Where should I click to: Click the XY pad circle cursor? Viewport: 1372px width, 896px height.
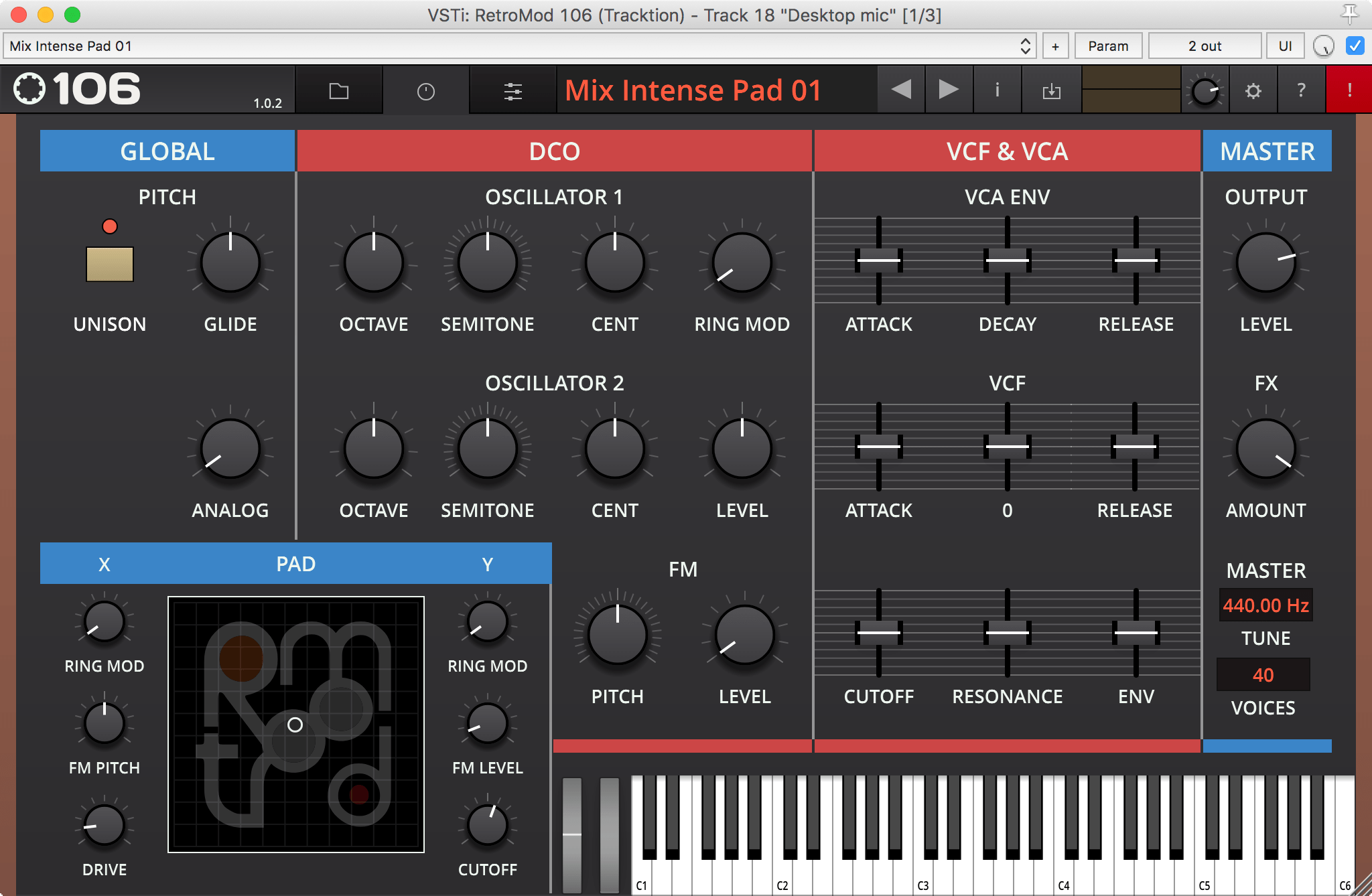295,725
